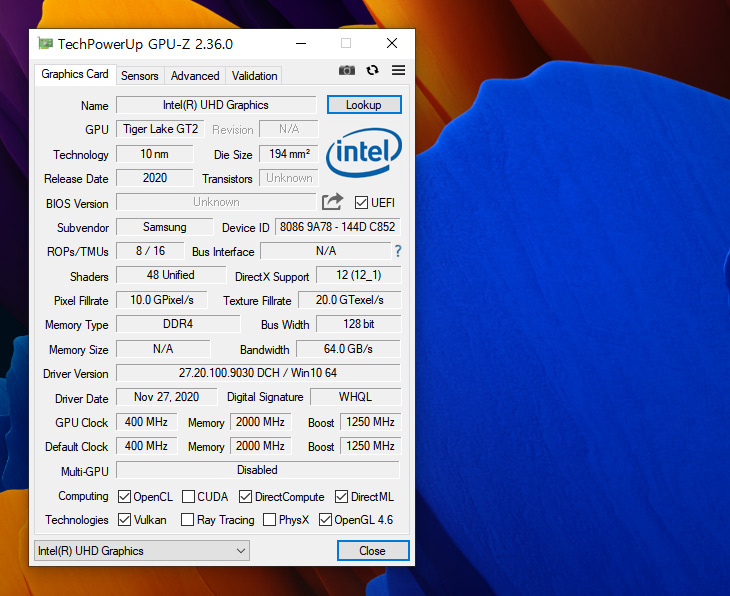
Task: Click the Computing label
Action: tap(83, 496)
